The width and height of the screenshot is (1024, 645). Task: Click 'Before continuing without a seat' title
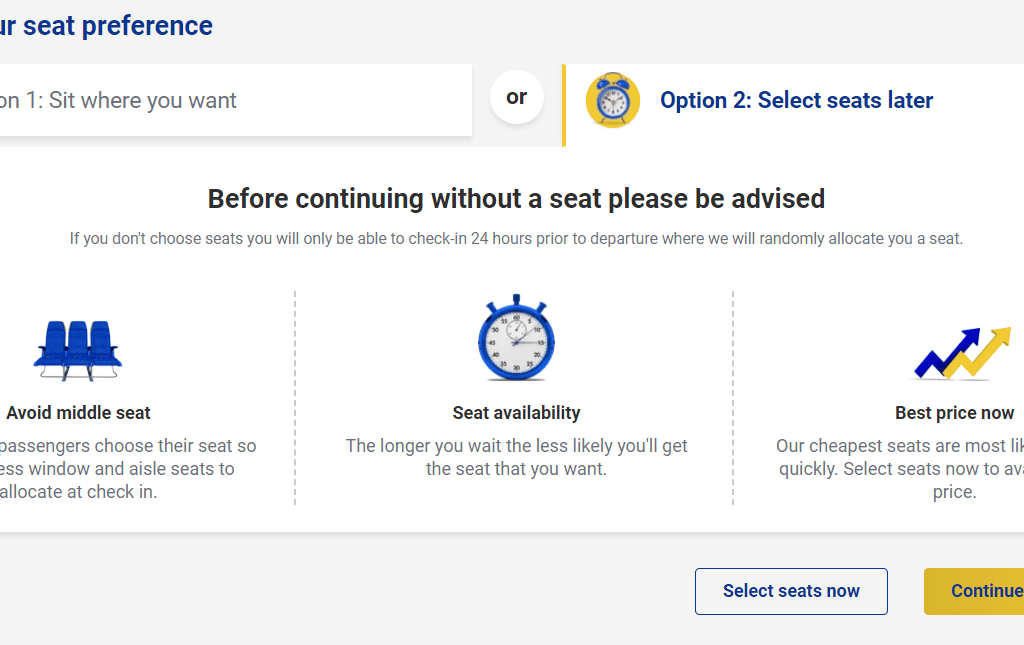tap(516, 198)
